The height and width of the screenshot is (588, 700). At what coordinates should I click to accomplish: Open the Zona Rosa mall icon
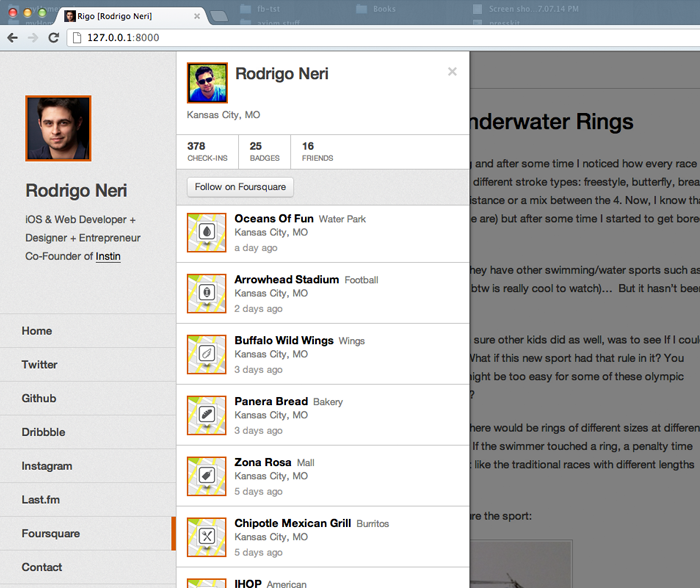[207, 476]
